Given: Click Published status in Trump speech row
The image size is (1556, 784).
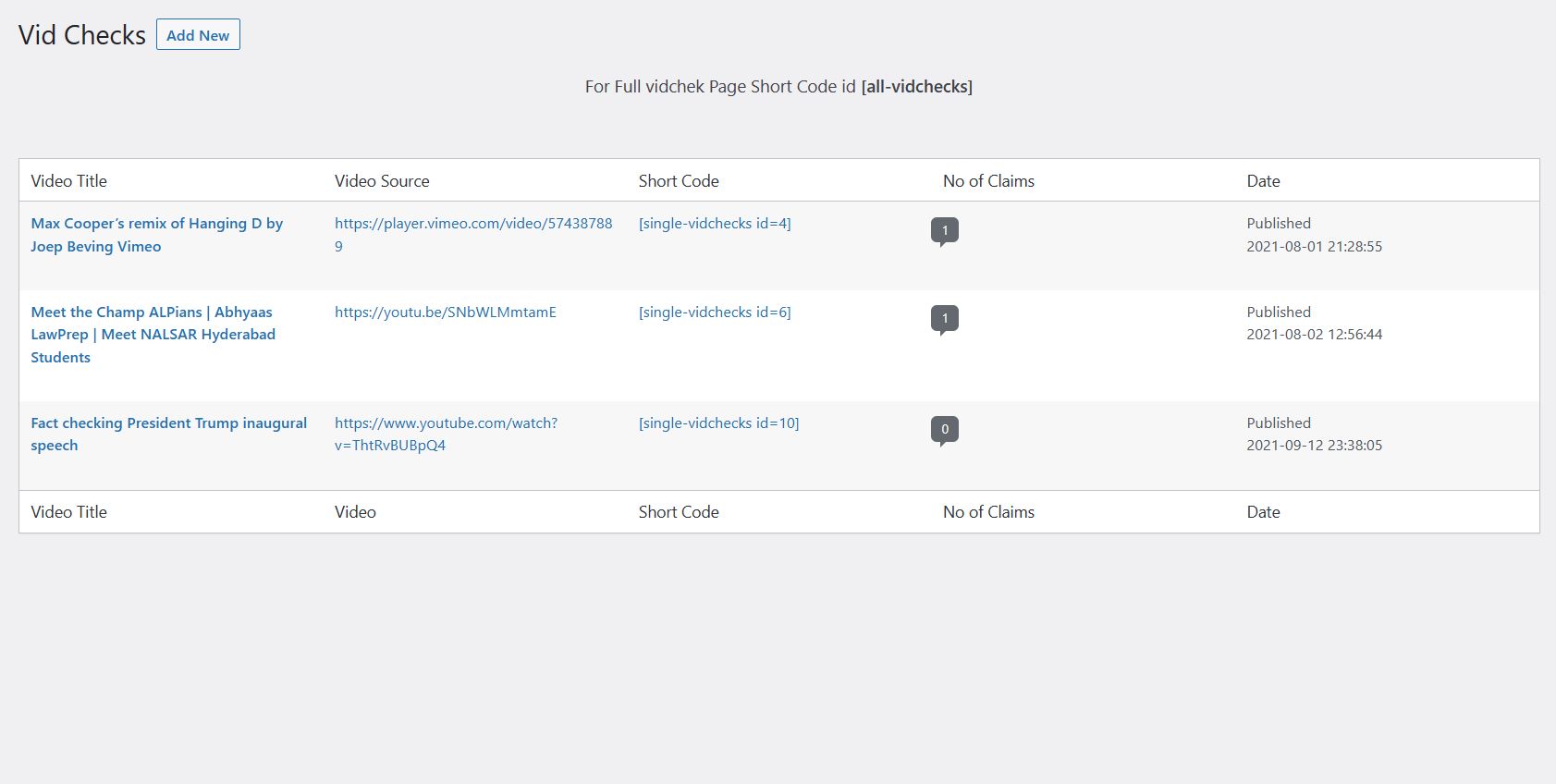Looking at the screenshot, I should coord(1279,423).
